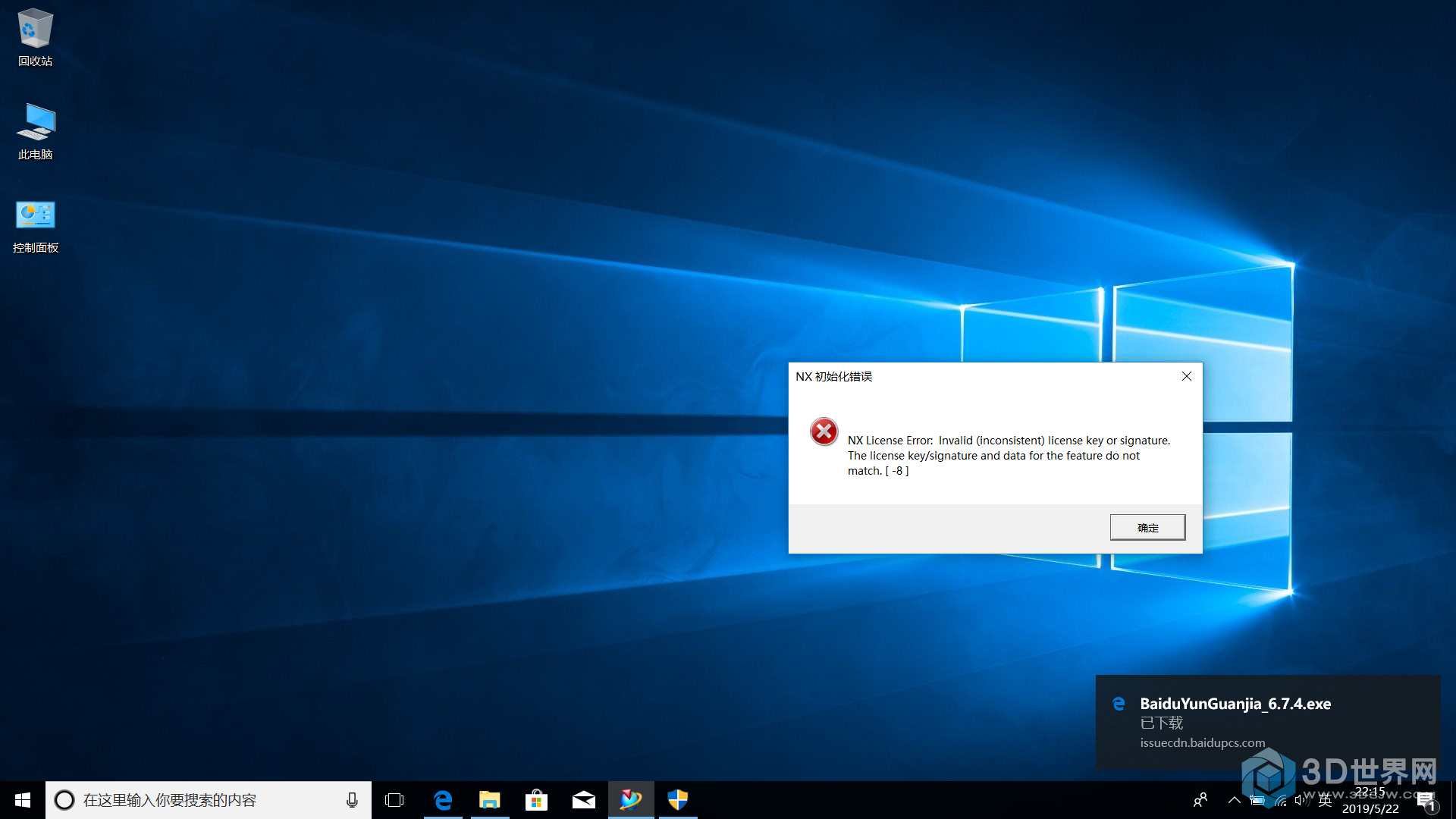Click the Cortana circle icon
1456x819 pixels.
coord(64,800)
